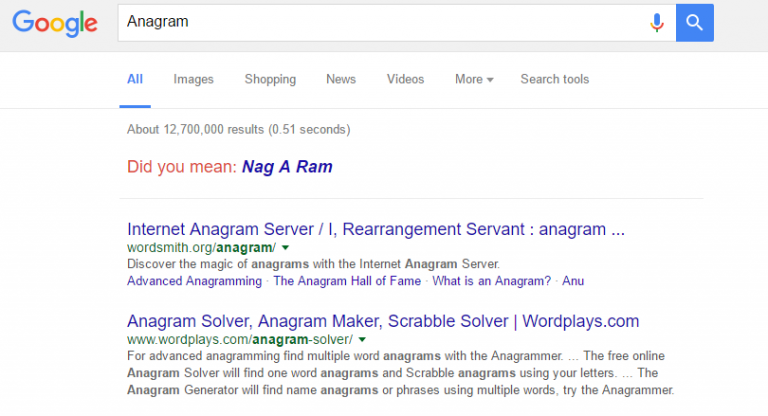This screenshot has width=768, height=416.
Task: Click the search box containing Anagram
Action: point(397,23)
